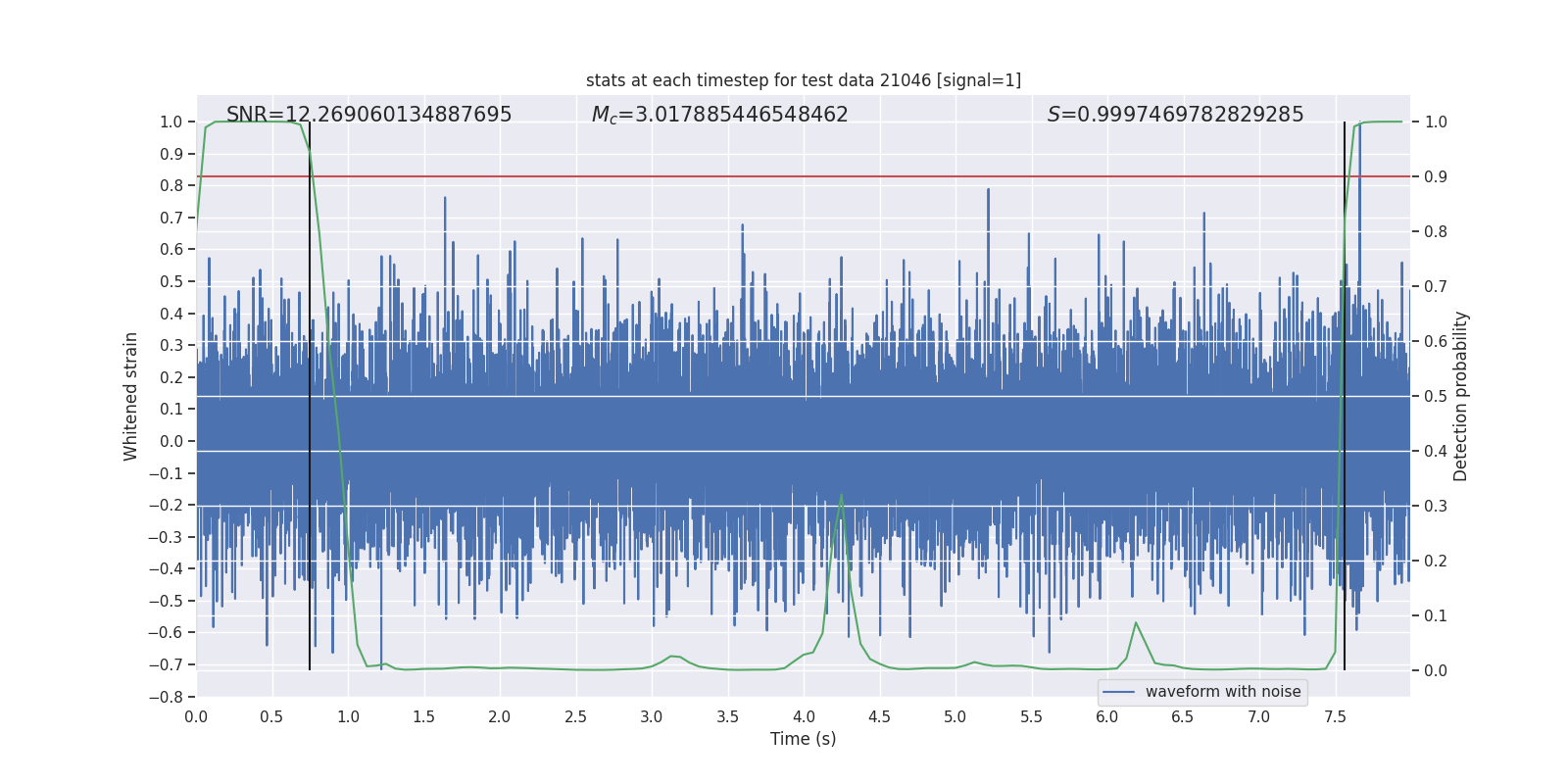Click the 0.9 tick on Detection probability axis
The image size is (1568, 784).
pos(1436,177)
